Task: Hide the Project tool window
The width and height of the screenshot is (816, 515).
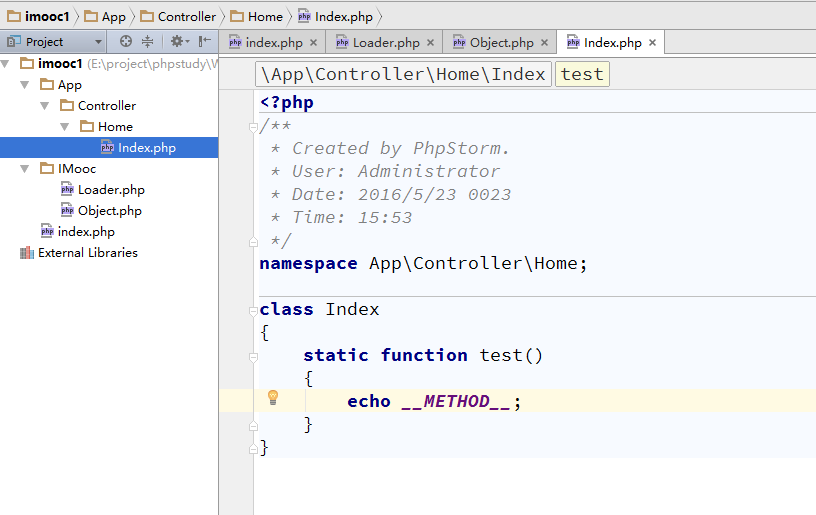Action: [x=205, y=41]
